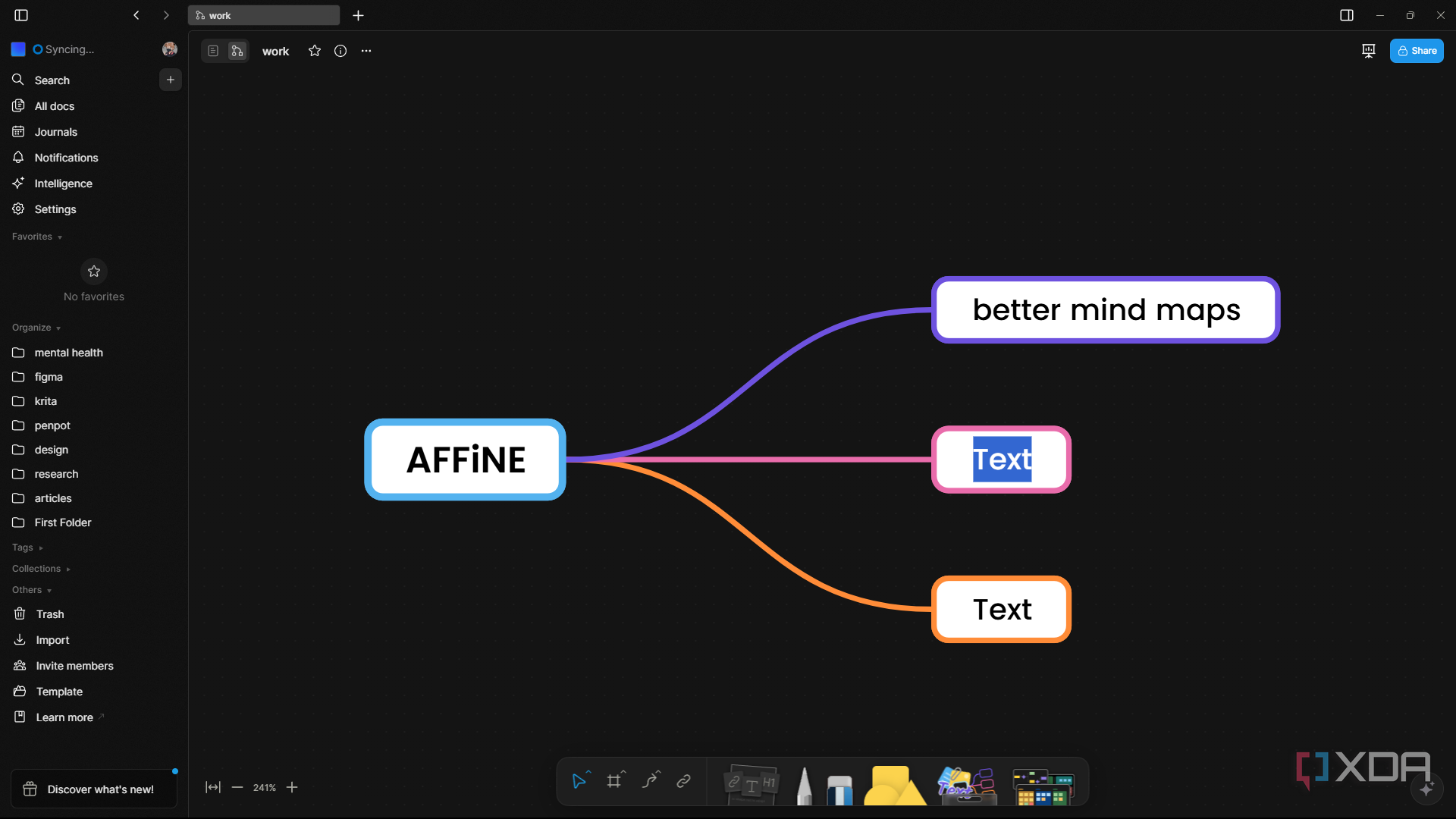Viewport: 1456px width, 819px height.
Task: Open the penpot folder
Action: click(94, 425)
